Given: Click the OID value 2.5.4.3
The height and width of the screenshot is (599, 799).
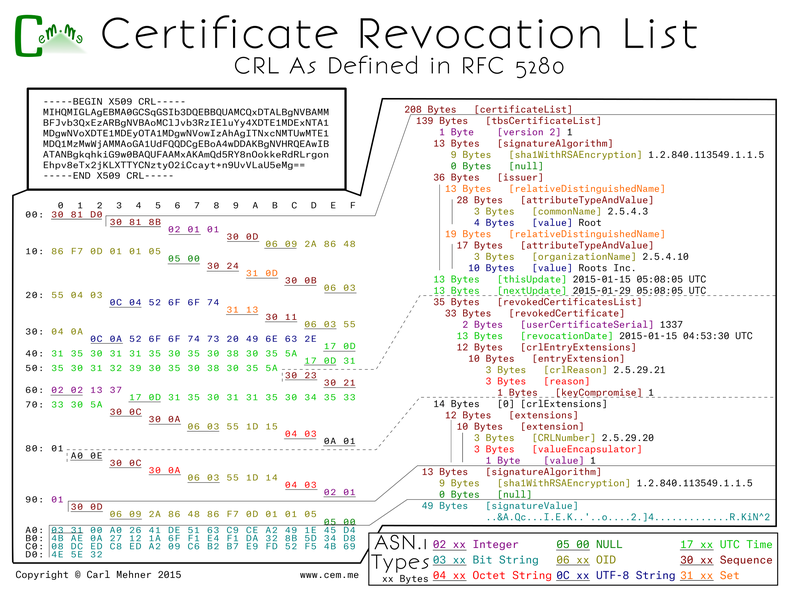Looking at the screenshot, I should [x=627, y=211].
